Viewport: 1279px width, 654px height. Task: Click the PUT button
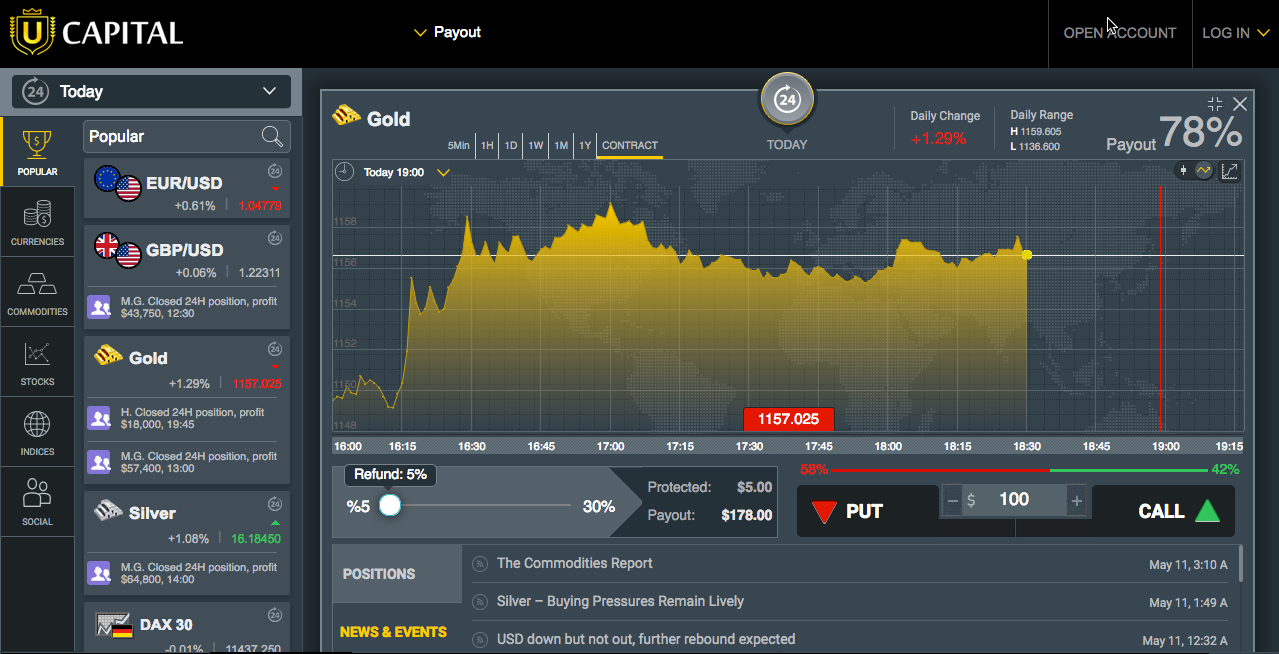(868, 512)
